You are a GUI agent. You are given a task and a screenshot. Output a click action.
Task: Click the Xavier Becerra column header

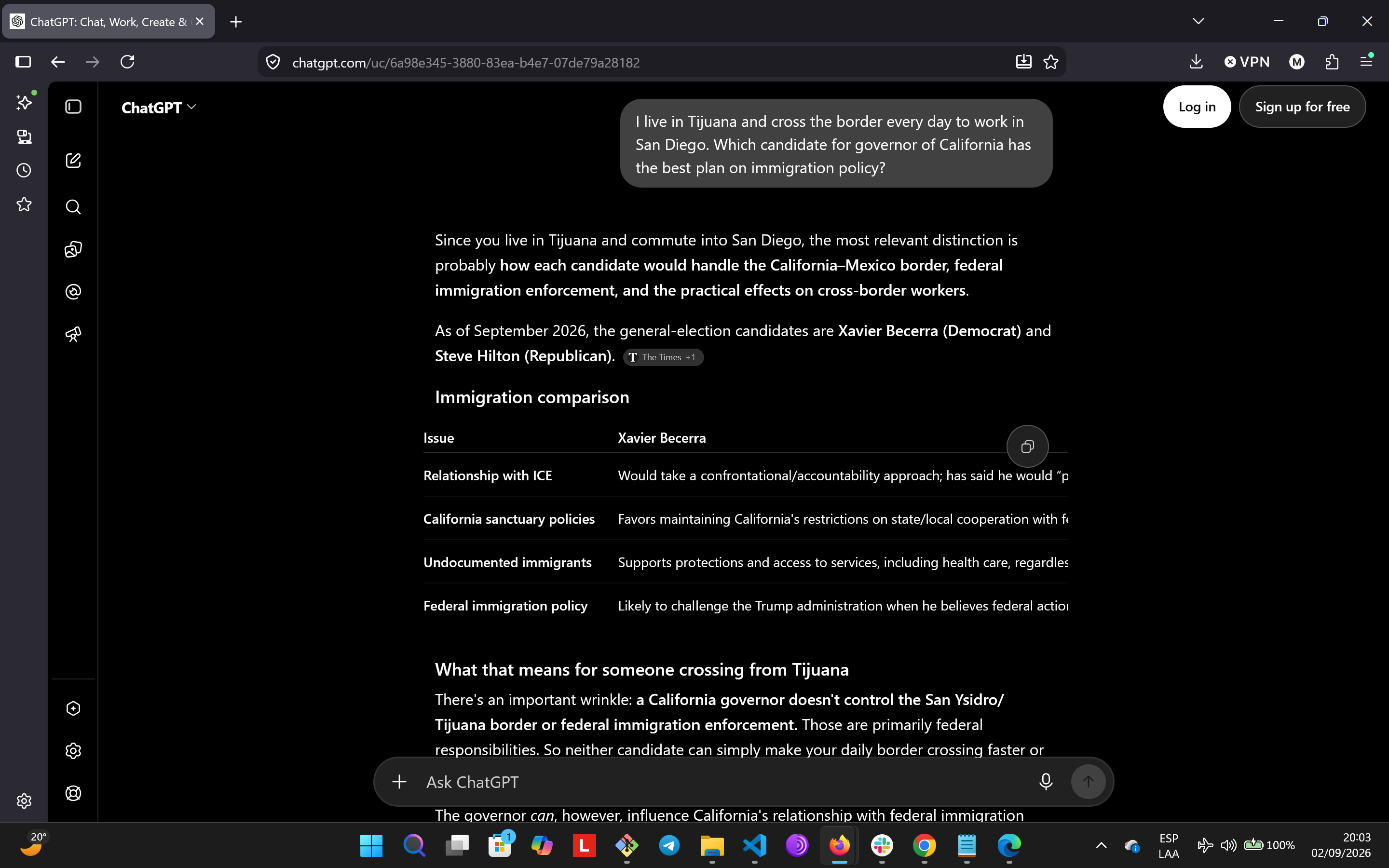(x=662, y=438)
